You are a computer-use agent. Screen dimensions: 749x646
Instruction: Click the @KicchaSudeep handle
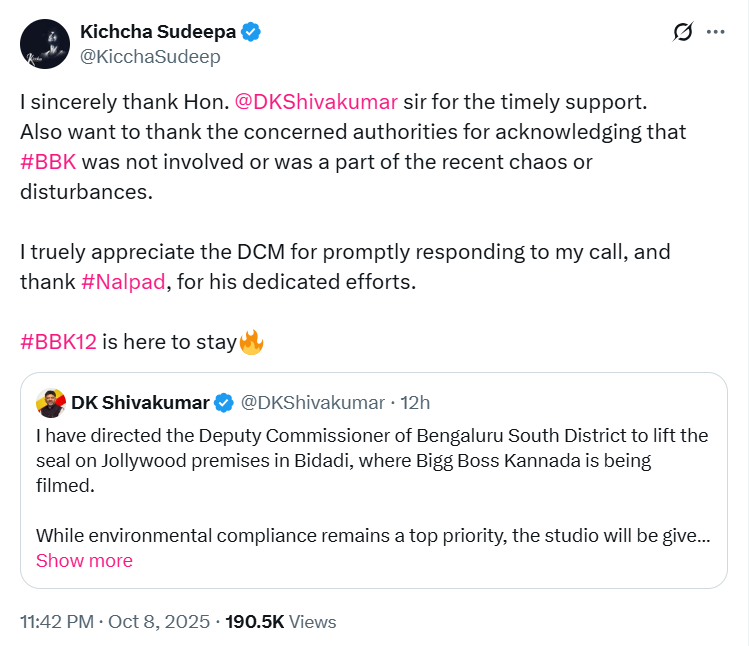(x=150, y=57)
